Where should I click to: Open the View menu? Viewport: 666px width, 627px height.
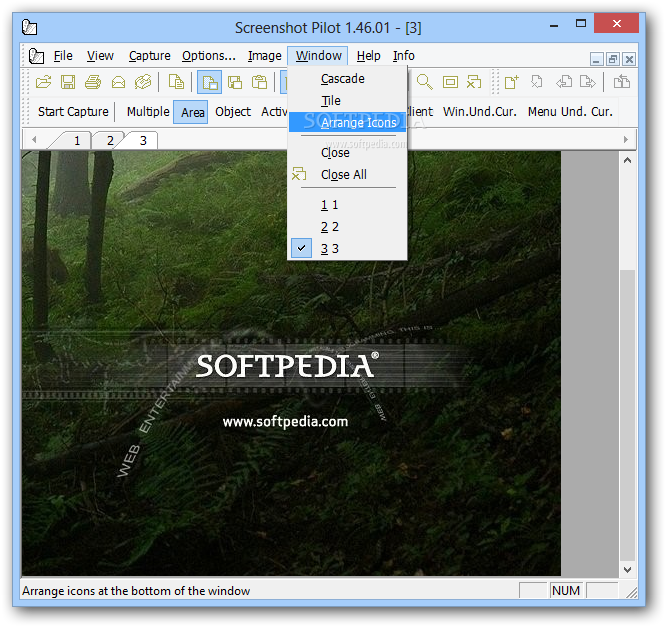coord(100,56)
